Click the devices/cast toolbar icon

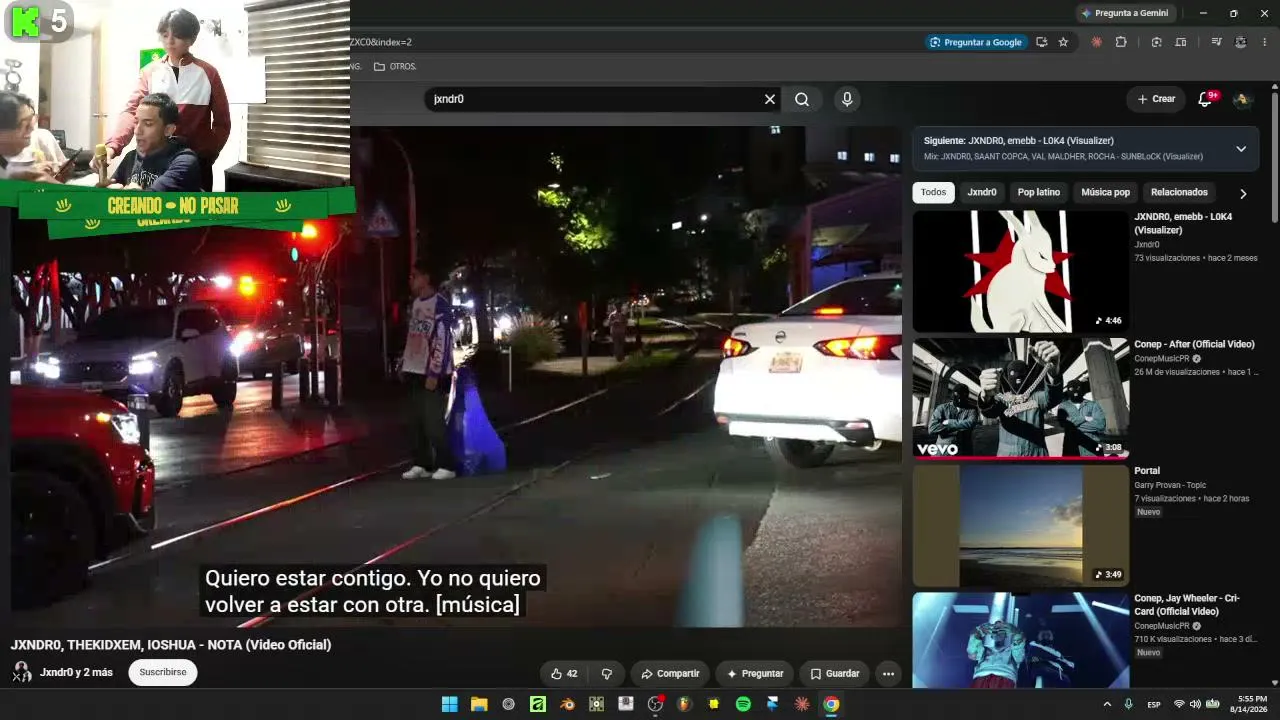pyautogui.click(x=1181, y=42)
